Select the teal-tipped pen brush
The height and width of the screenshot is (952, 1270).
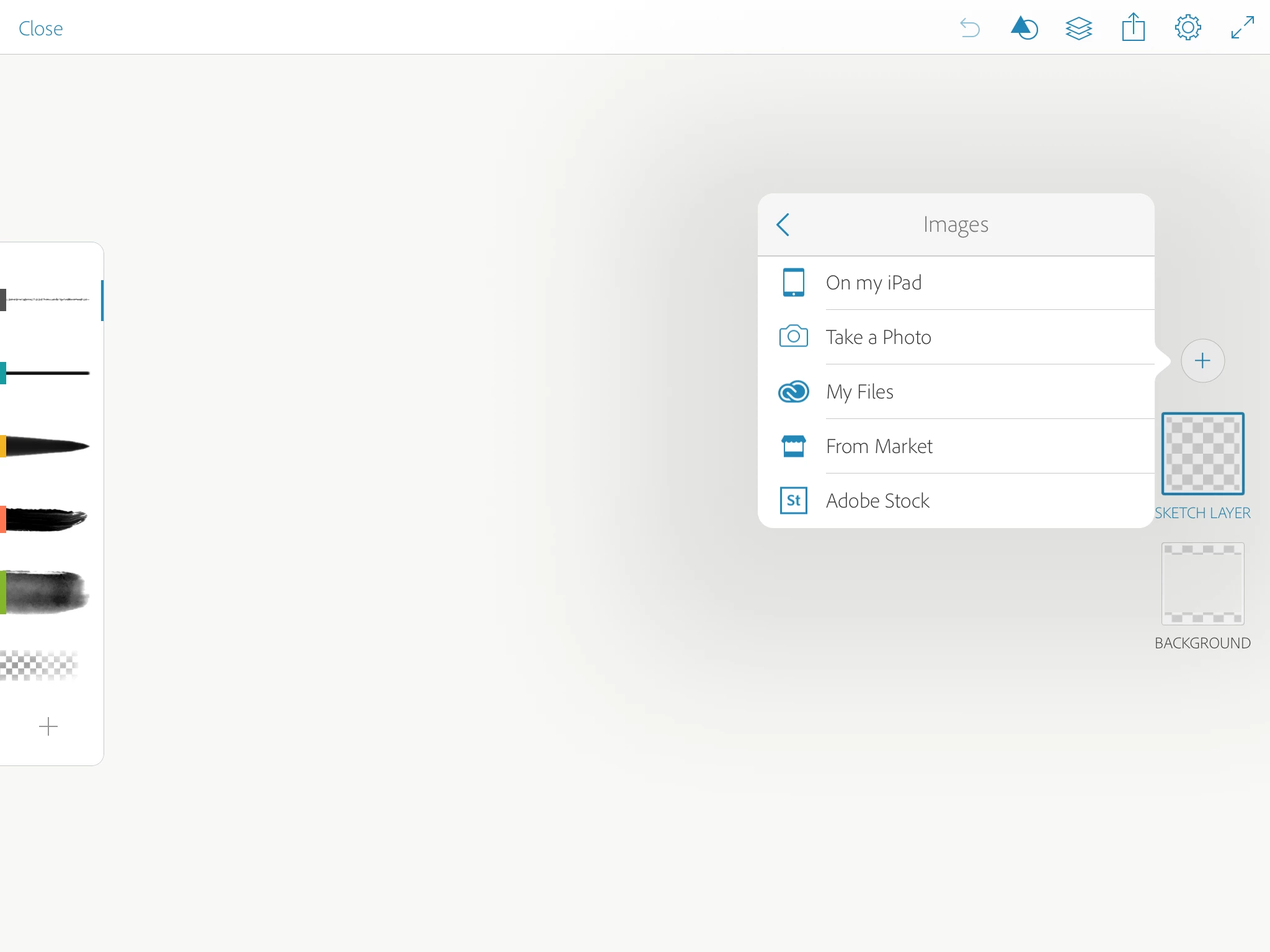pos(47,373)
